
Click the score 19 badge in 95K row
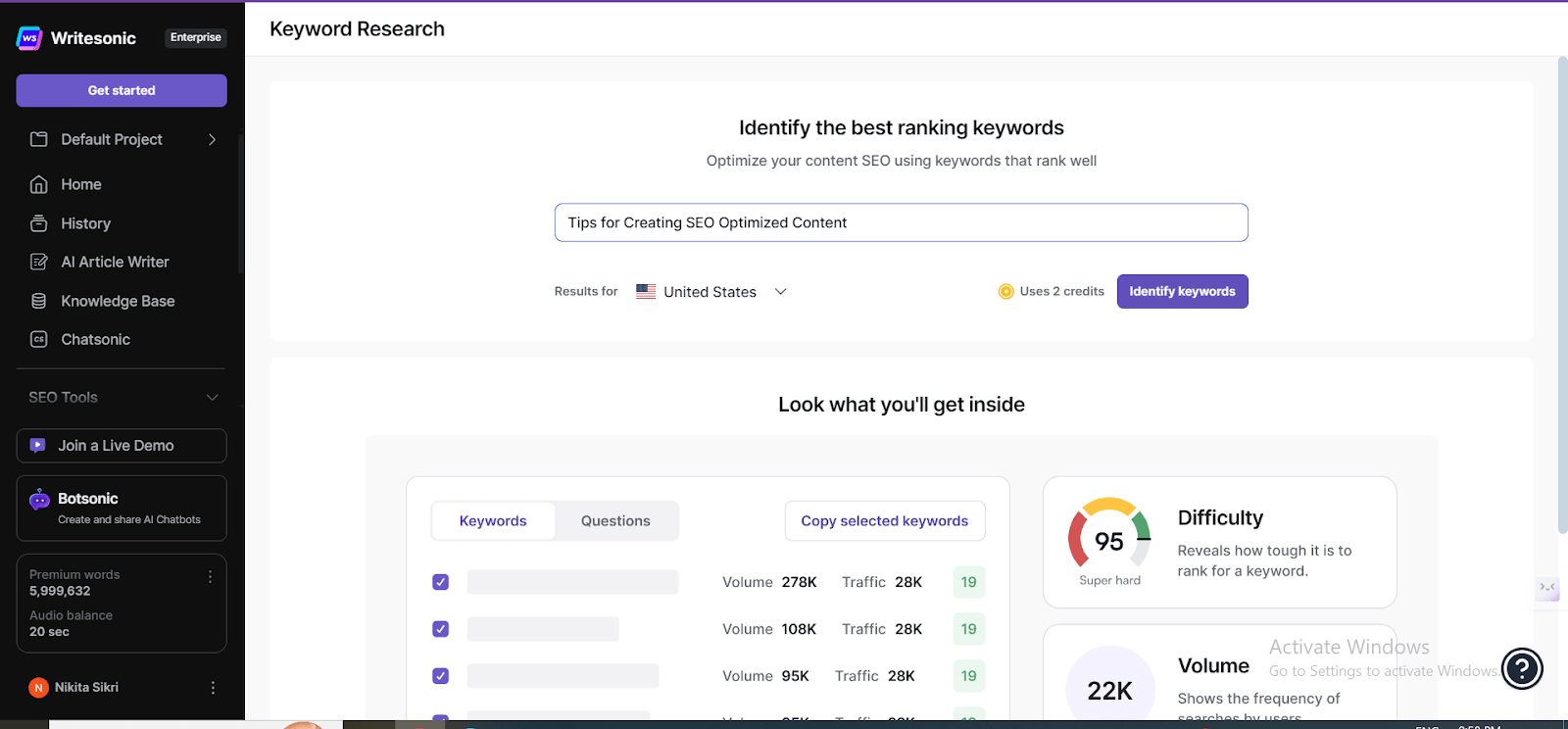click(969, 676)
